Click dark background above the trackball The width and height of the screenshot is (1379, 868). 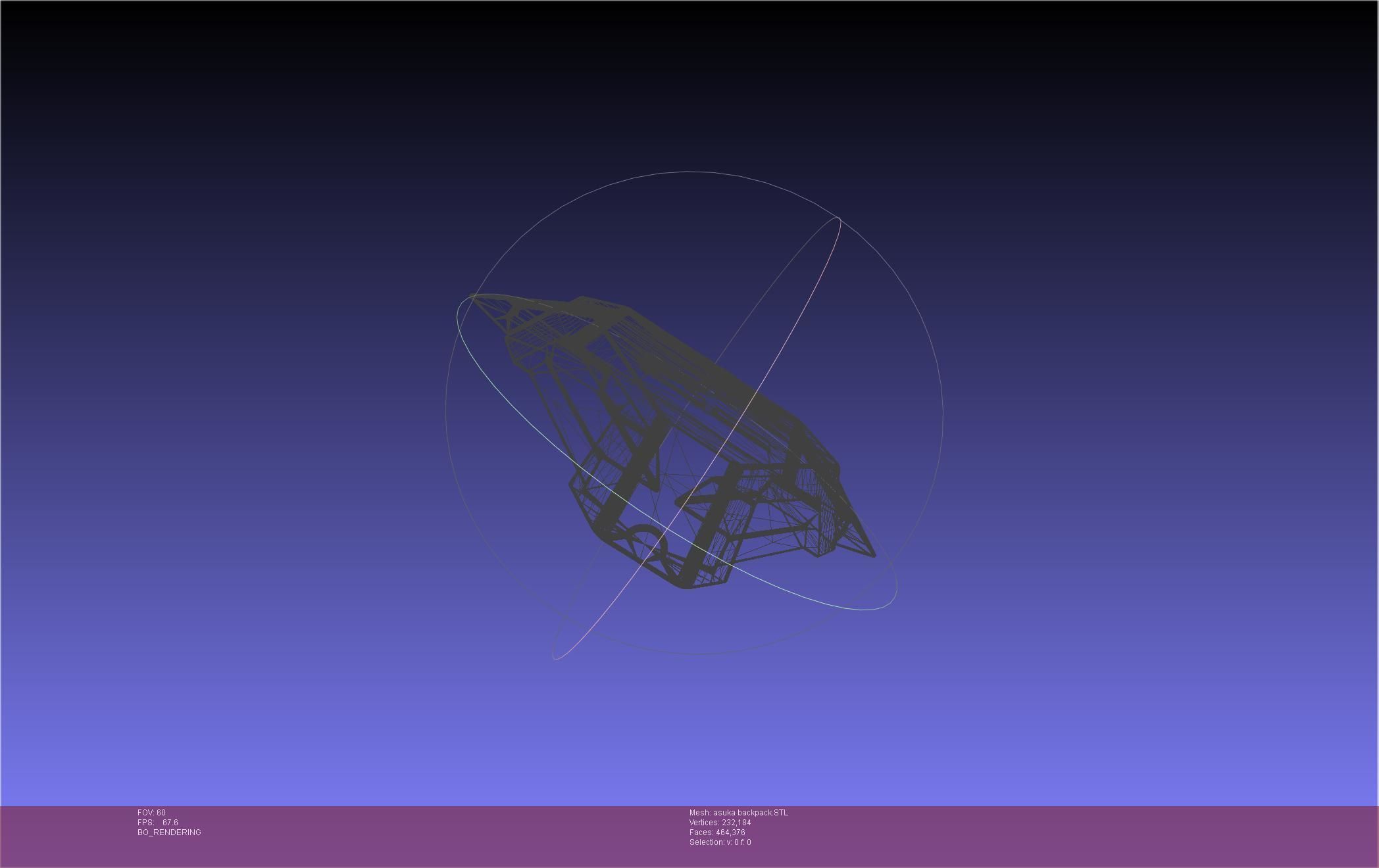tap(689, 85)
